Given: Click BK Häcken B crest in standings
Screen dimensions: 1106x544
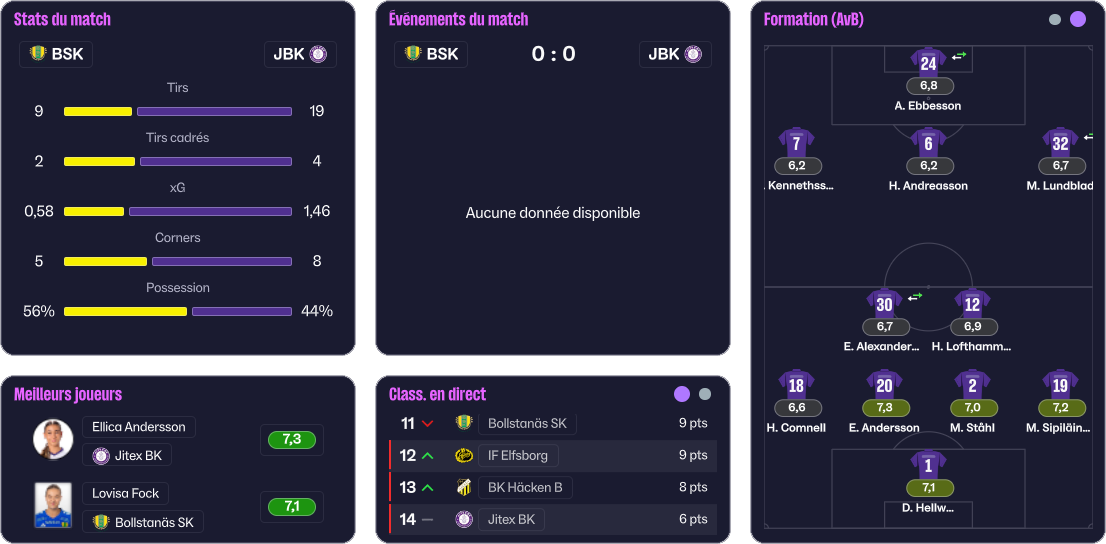Looking at the screenshot, I should coord(464,488).
